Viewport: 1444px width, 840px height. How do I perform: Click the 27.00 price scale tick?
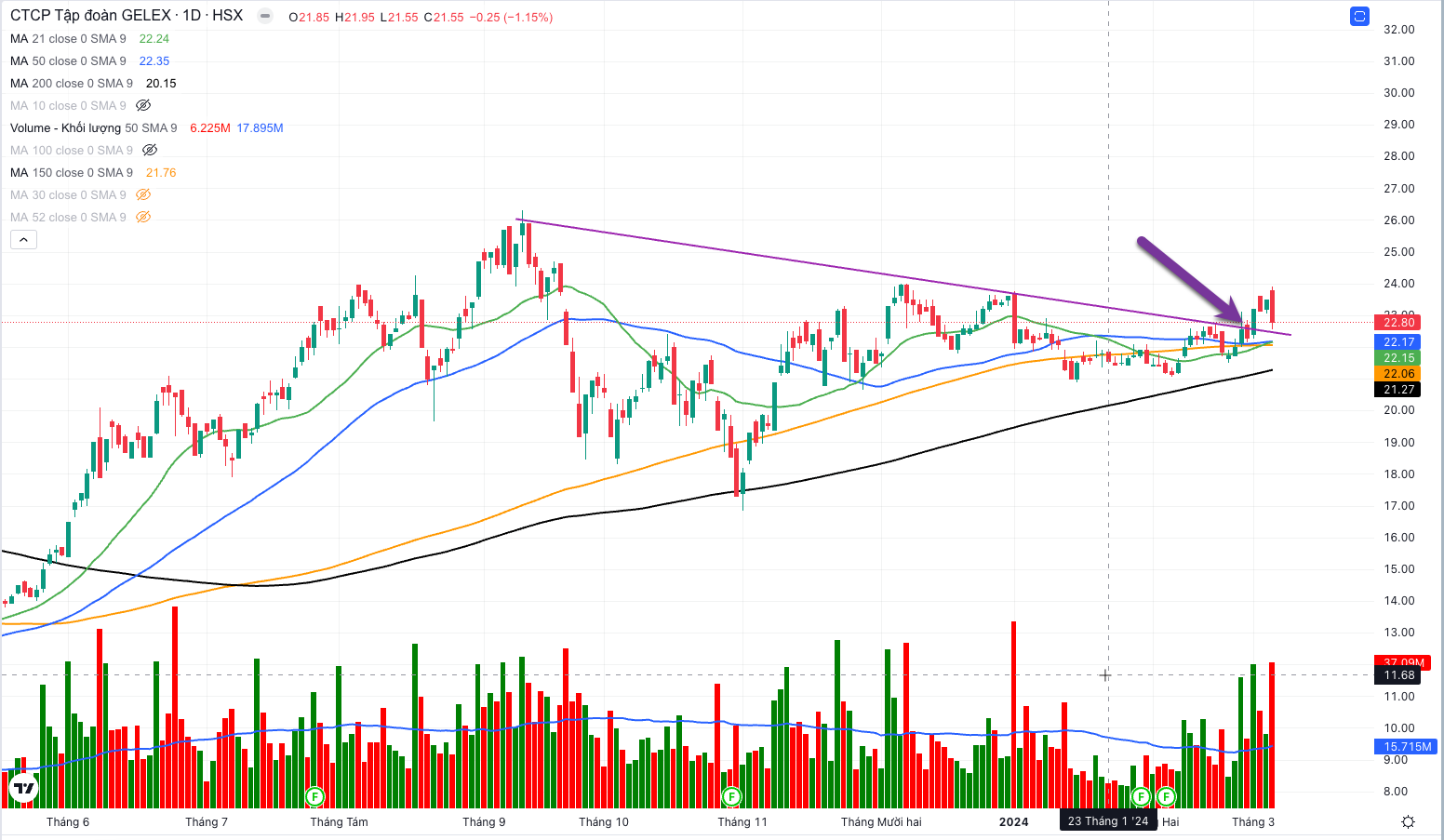coord(1398,188)
